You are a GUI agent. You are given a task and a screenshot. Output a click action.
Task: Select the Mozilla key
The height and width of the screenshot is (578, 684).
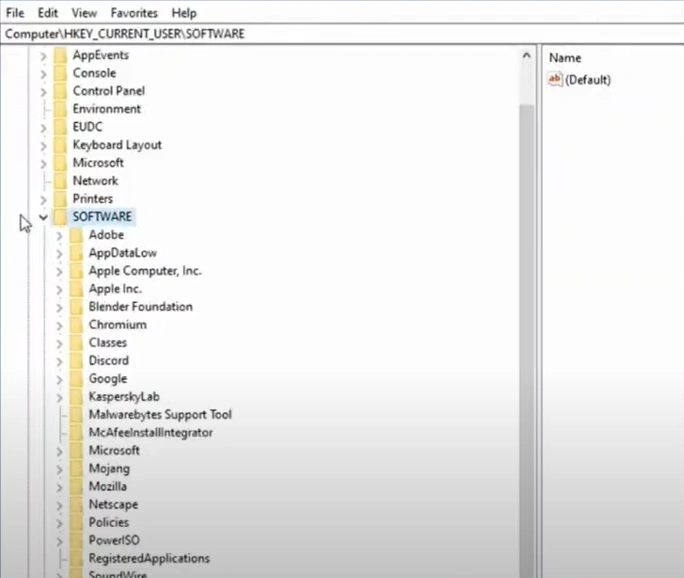107,486
